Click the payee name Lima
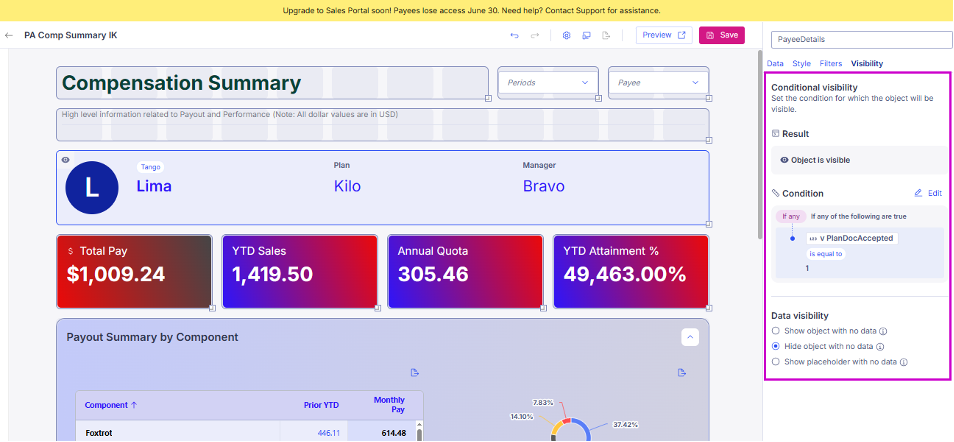The image size is (954, 442). [154, 186]
